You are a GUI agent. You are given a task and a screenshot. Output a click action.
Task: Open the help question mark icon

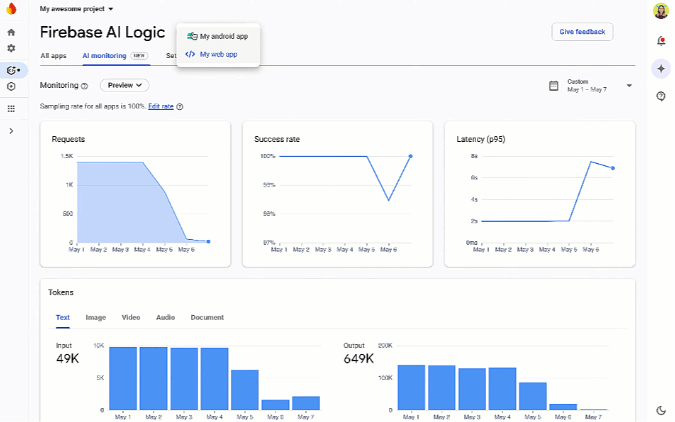(661, 96)
